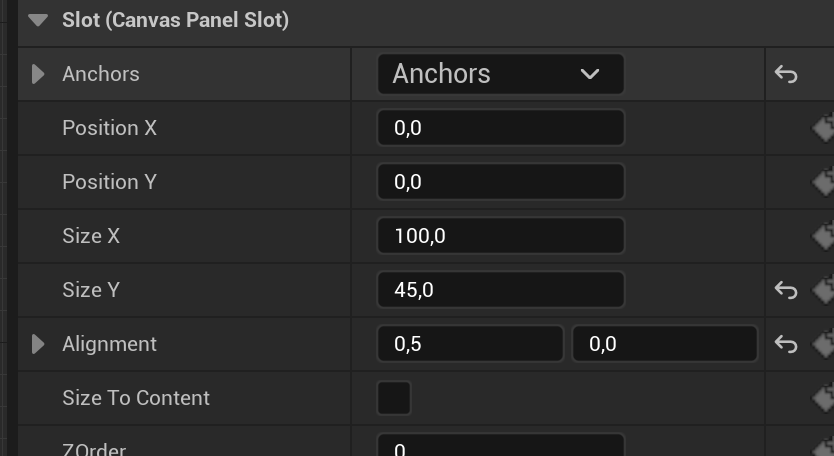This screenshot has height=456, width=834.
Task: Click binding icon next to Size X
Action: coord(823,236)
